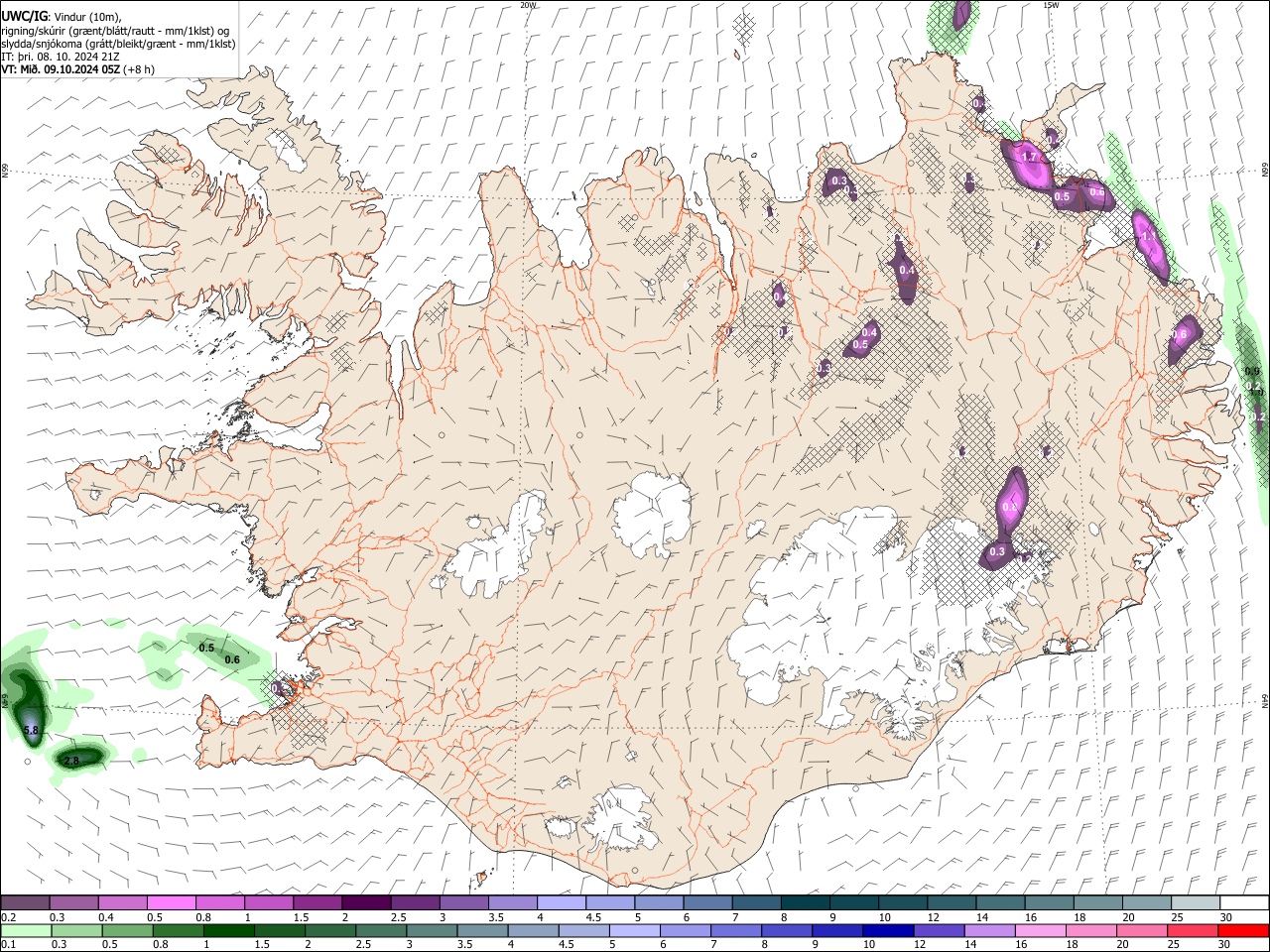
Task: Select upper scale swatch between 0.5 and 0.8
Action: [x=171, y=902]
